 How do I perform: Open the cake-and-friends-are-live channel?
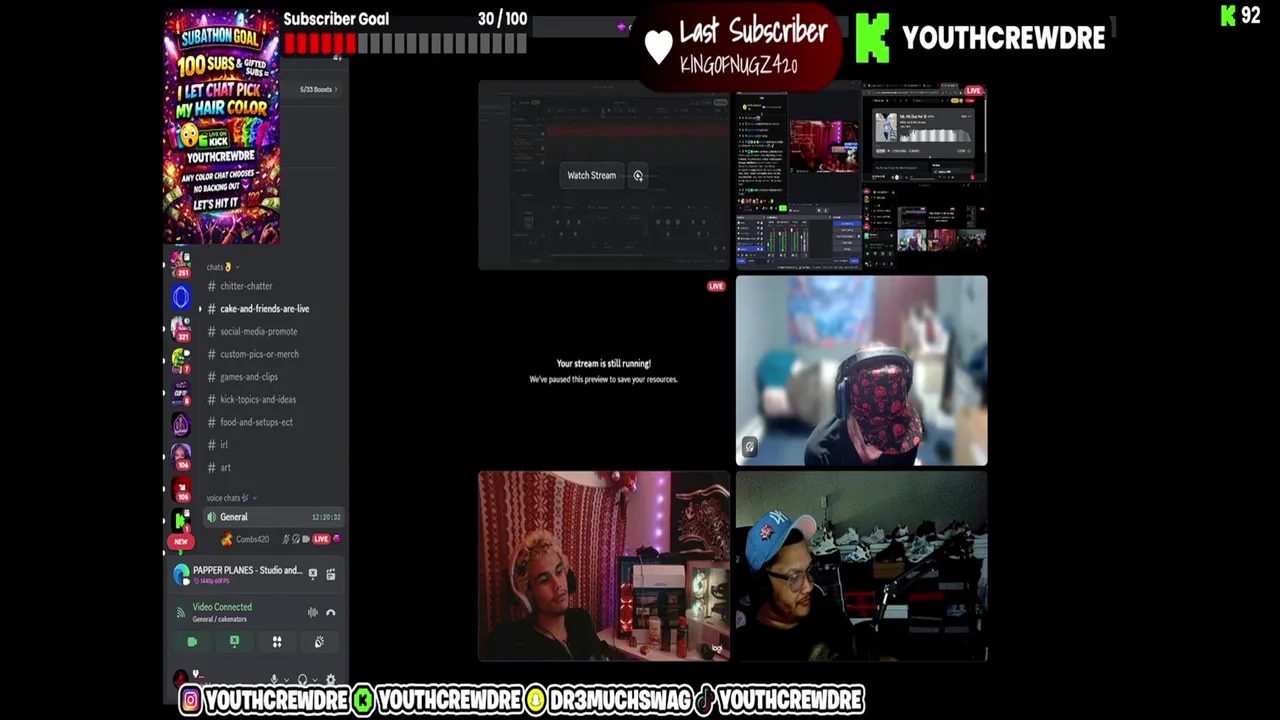pyautogui.click(x=264, y=309)
